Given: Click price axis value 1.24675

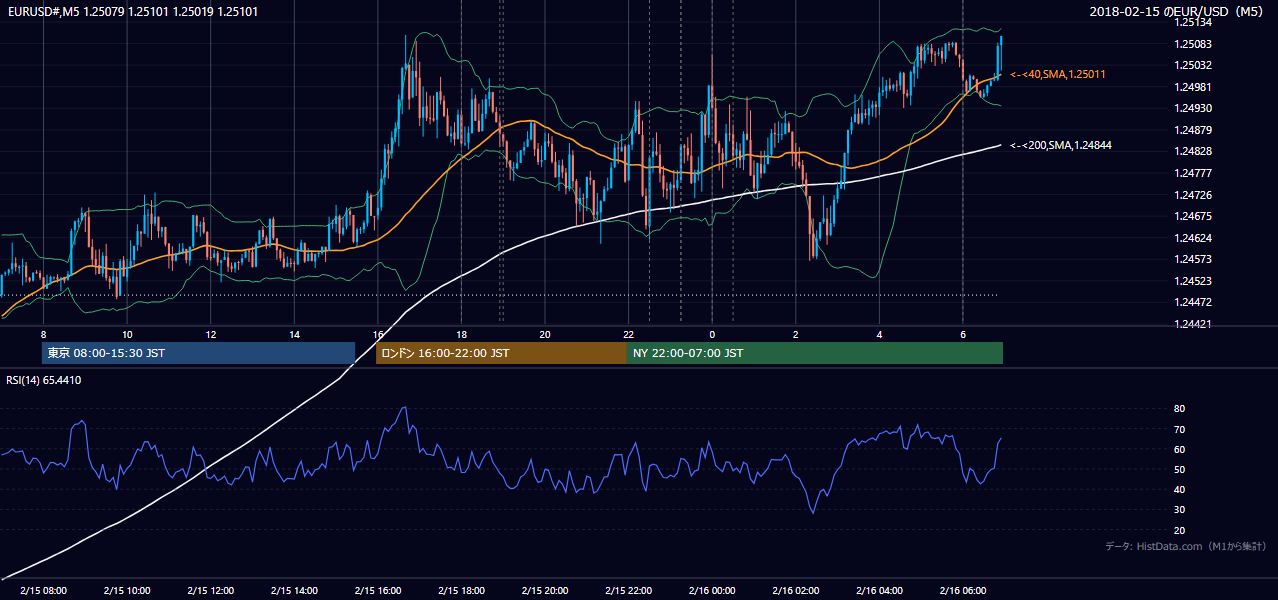Looking at the screenshot, I should (1195, 216).
